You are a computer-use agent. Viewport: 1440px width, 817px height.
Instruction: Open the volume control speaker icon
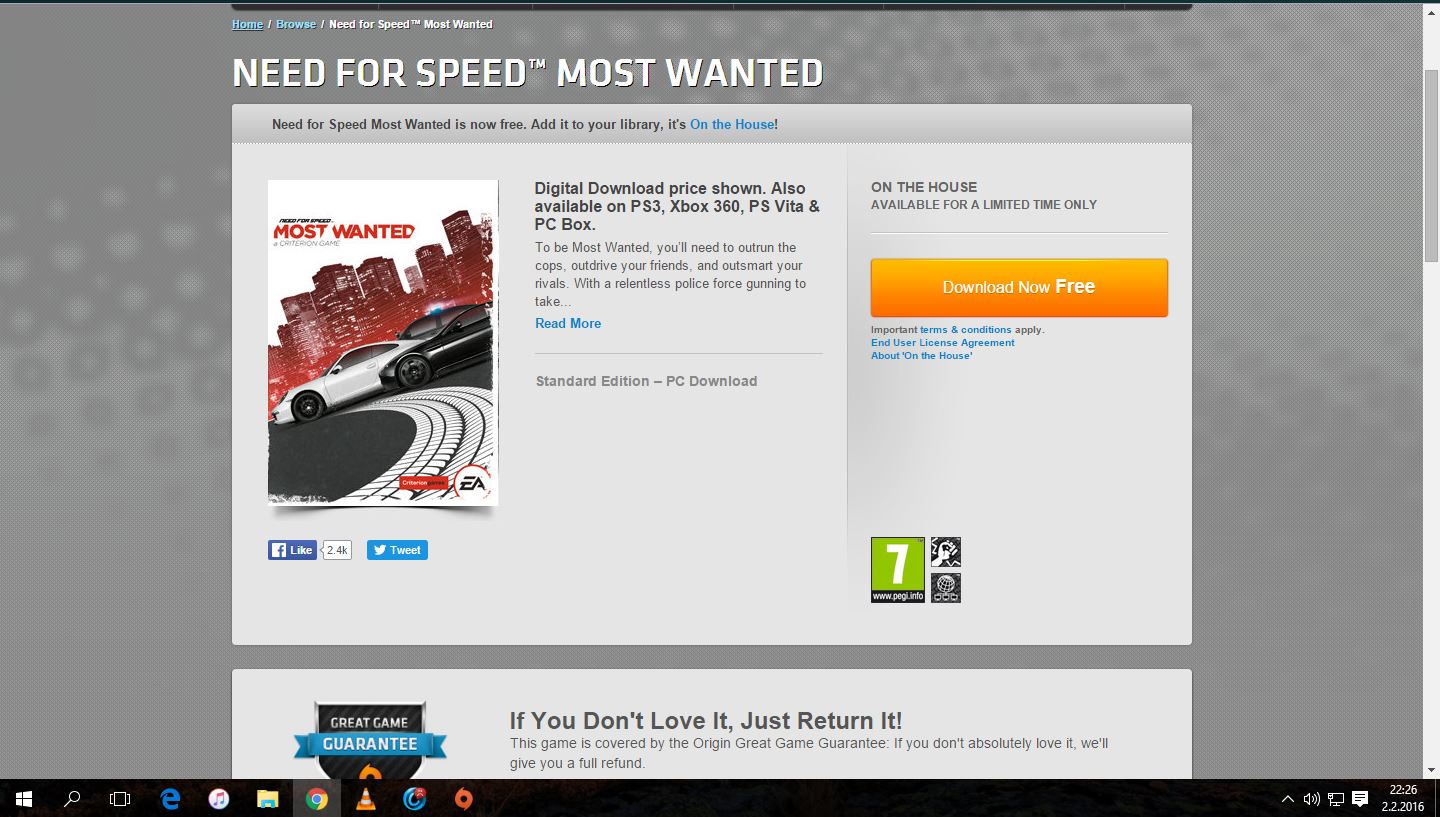point(1312,799)
